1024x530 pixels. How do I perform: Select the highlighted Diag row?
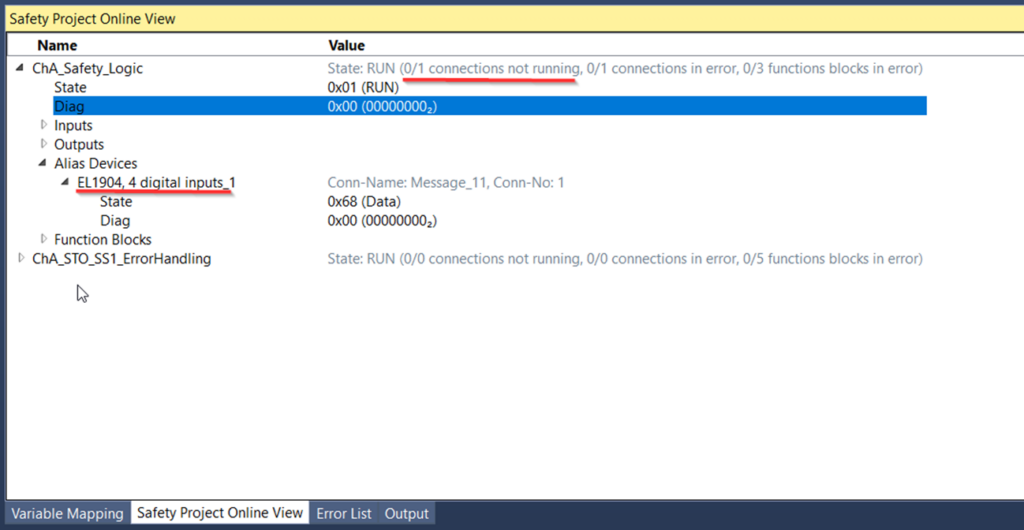pyautogui.click(x=490, y=106)
